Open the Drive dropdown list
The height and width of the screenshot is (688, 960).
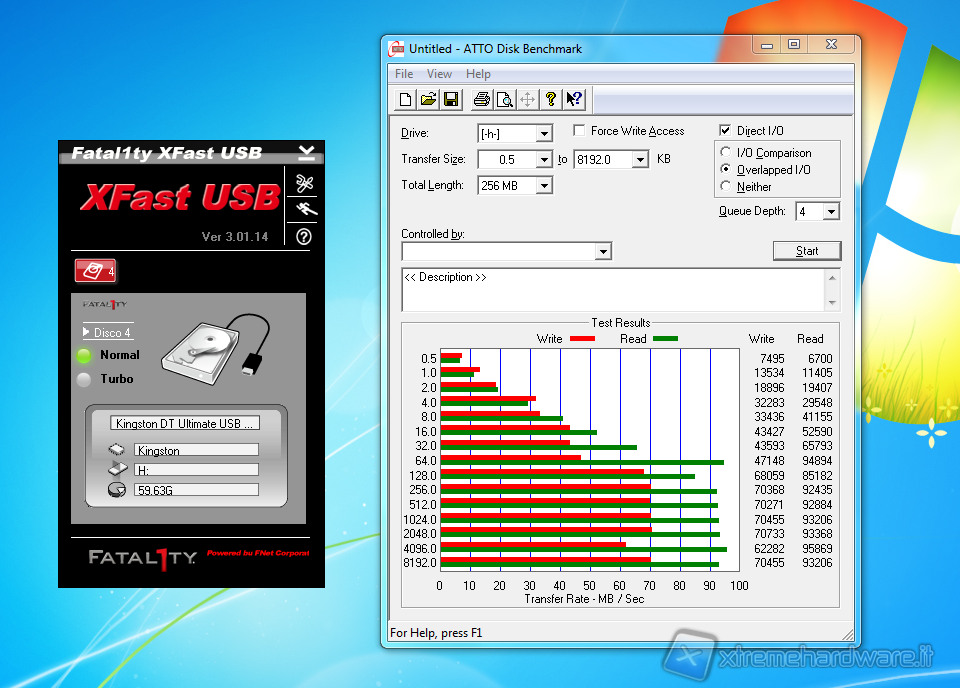pos(544,134)
